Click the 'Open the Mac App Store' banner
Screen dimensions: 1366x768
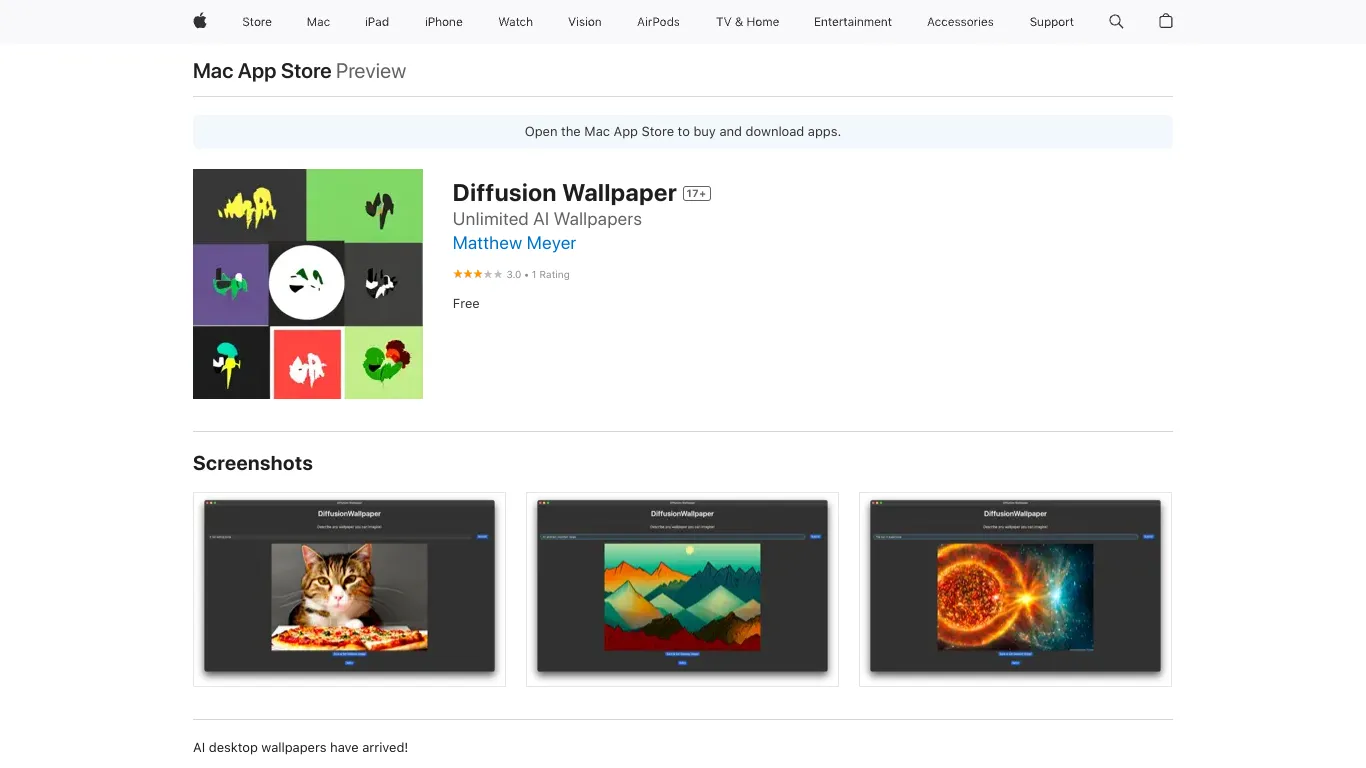(x=682, y=132)
